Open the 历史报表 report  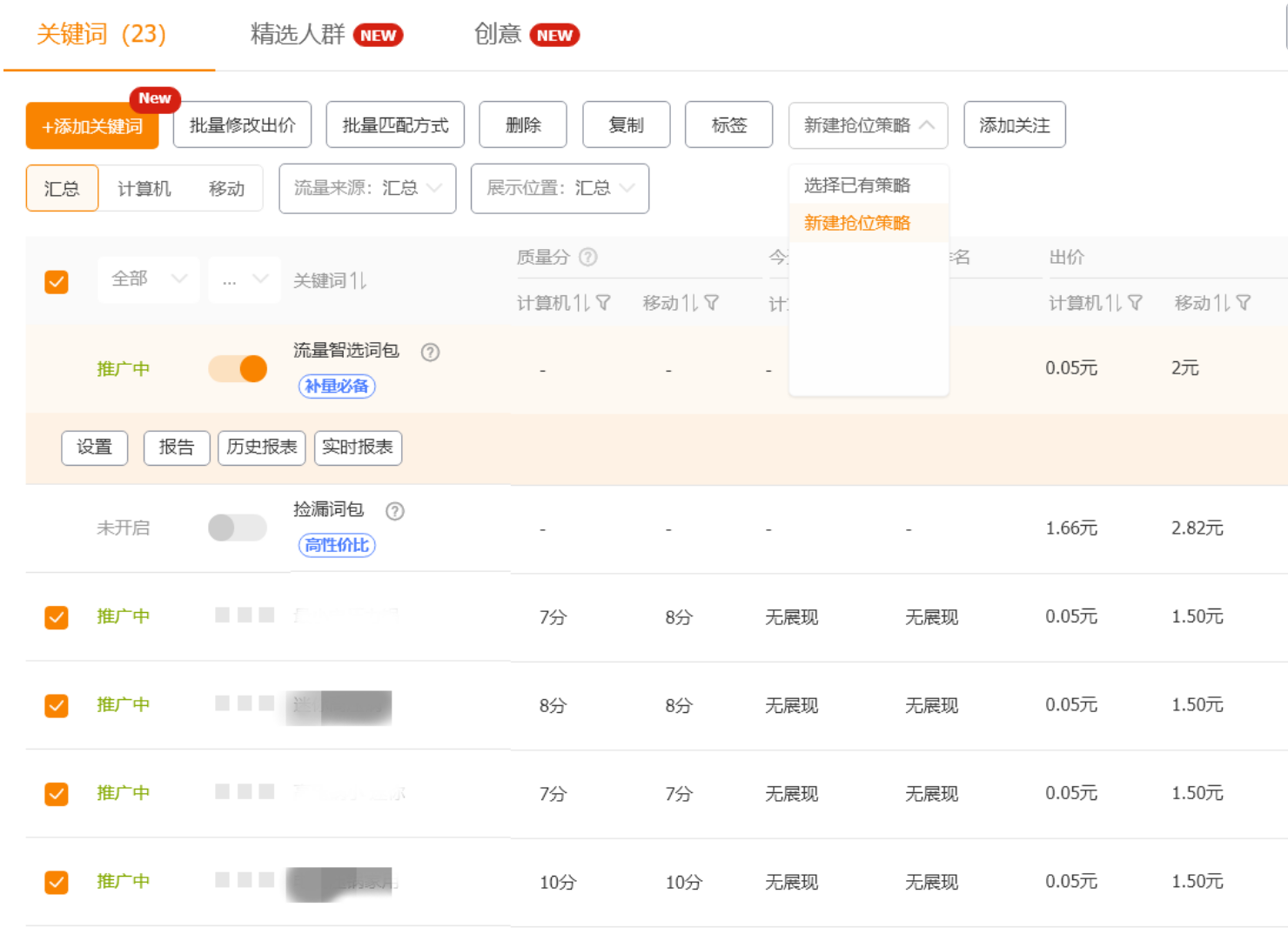pos(261,447)
